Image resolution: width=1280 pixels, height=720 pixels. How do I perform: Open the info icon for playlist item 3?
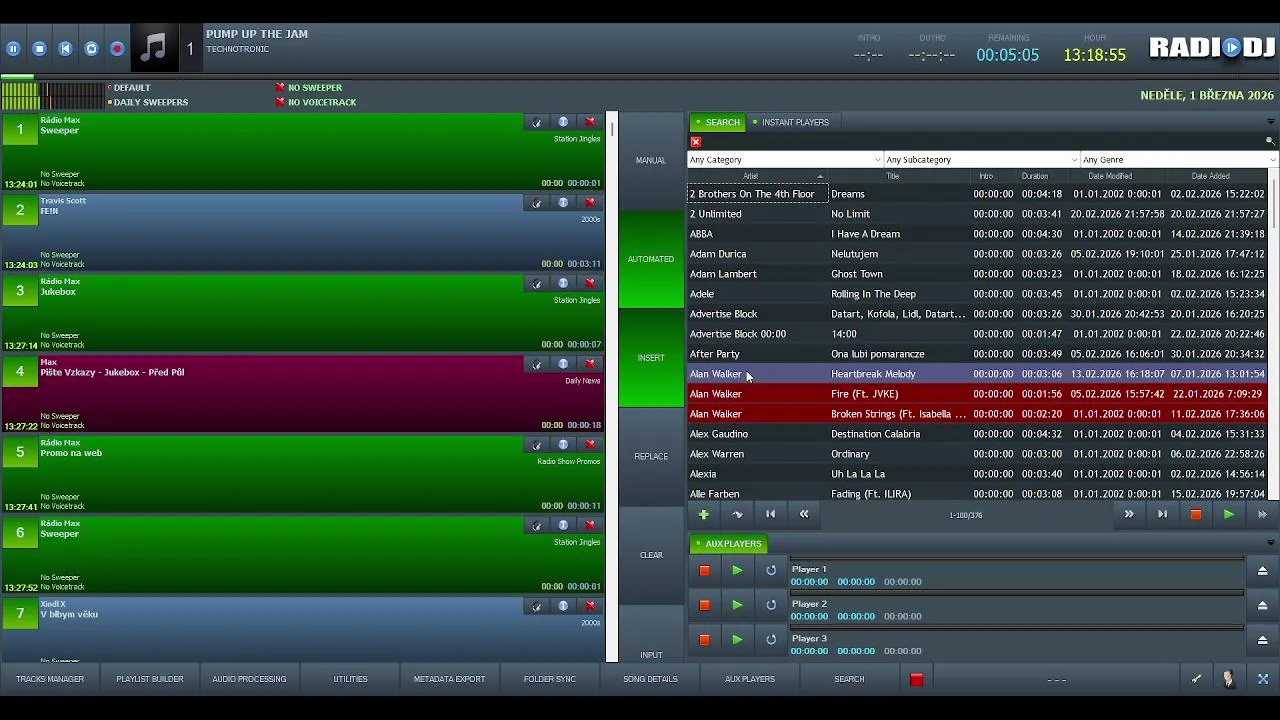[x=563, y=283]
